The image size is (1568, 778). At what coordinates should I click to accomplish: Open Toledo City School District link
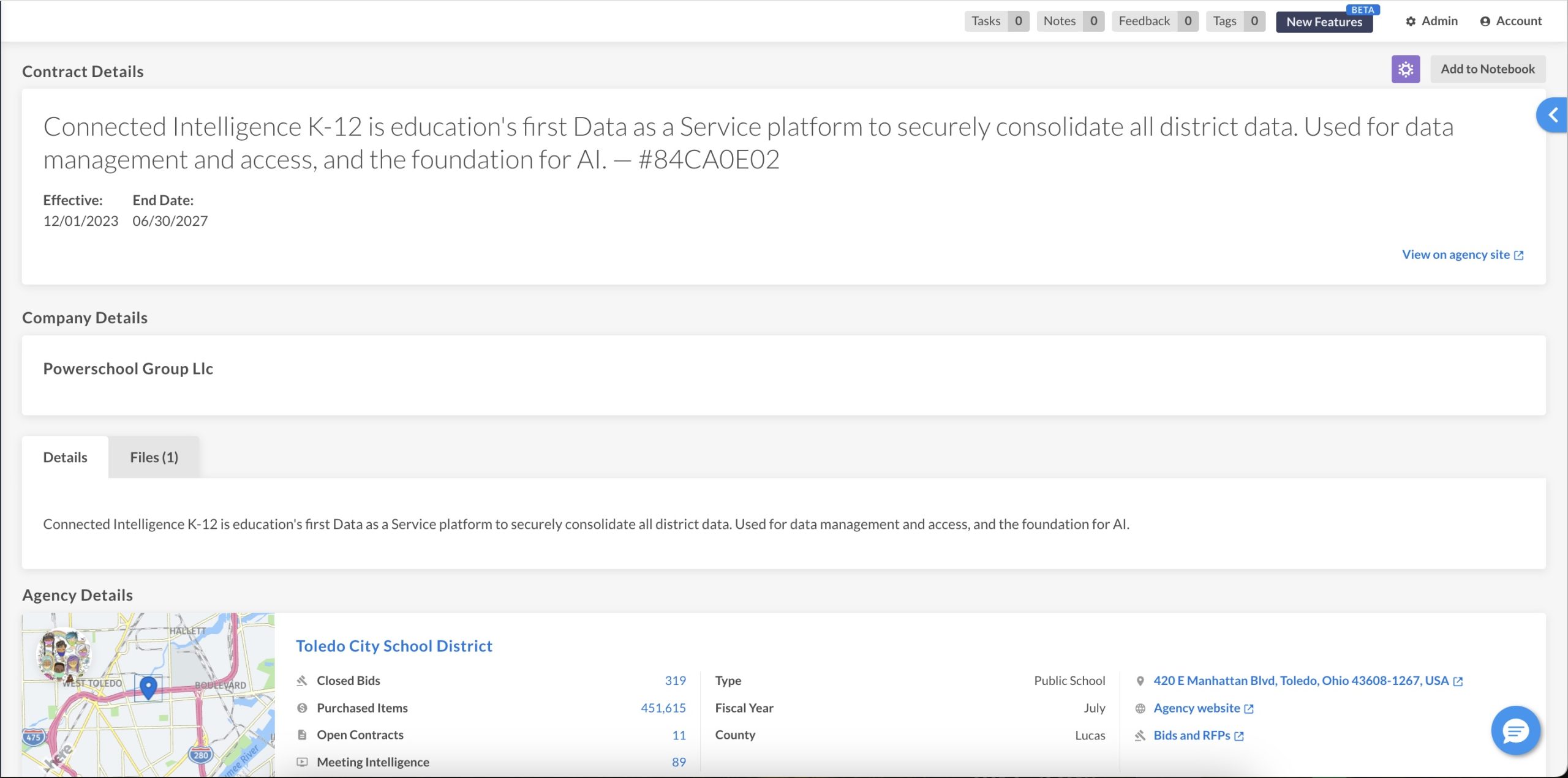point(394,646)
